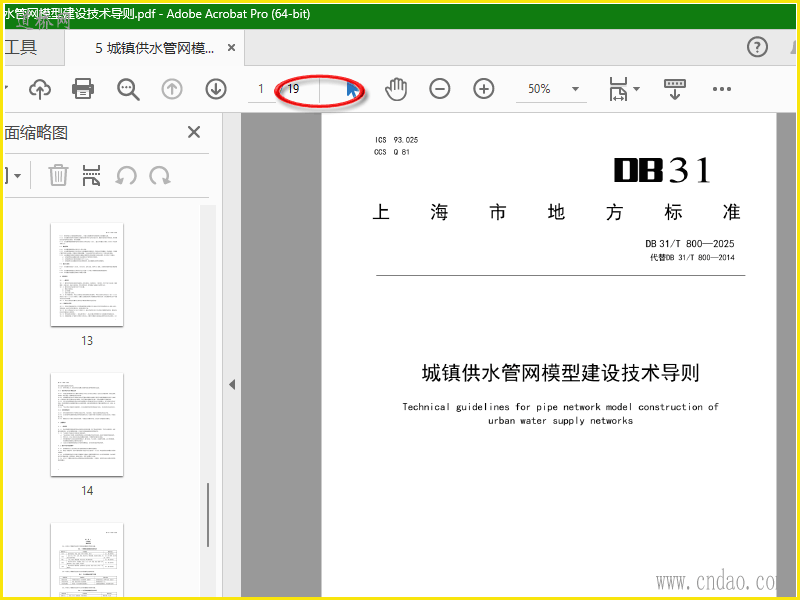The width and height of the screenshot is (800, 600).
Task: Select the thumbnail below page 14
Action: click(x=87, y=560)
